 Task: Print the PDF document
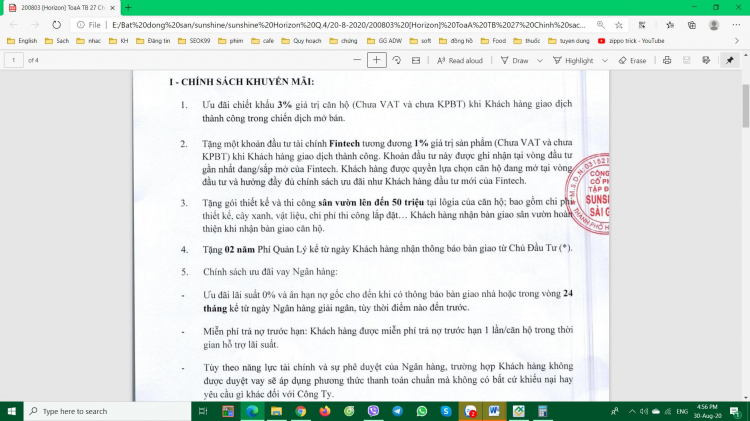667,60
